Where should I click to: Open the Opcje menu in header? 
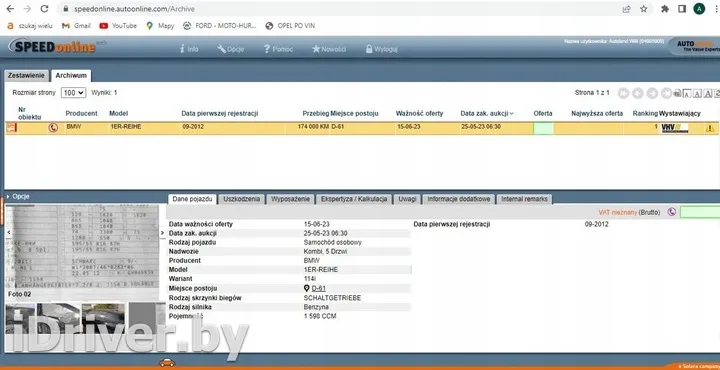click(231, 49)
